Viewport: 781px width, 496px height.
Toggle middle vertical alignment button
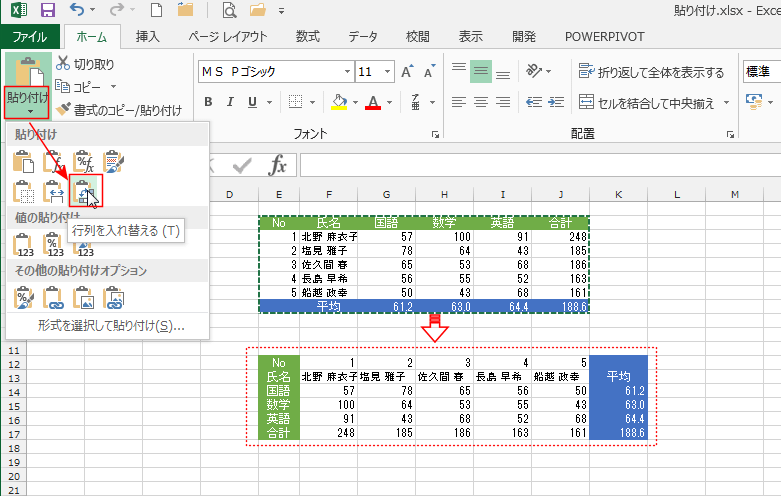click(x=481, y=72)
